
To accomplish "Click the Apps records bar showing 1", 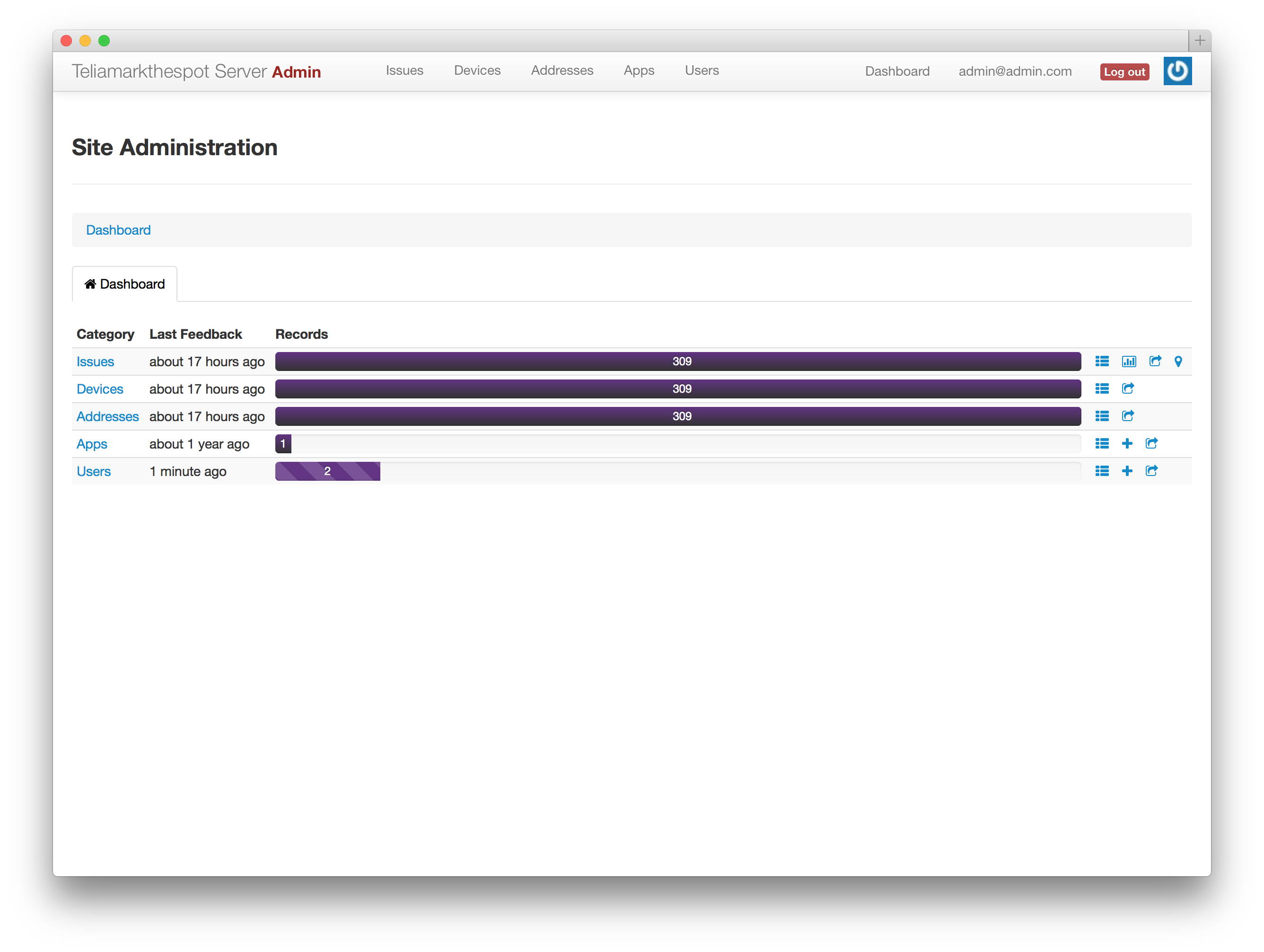I will 283,444.
